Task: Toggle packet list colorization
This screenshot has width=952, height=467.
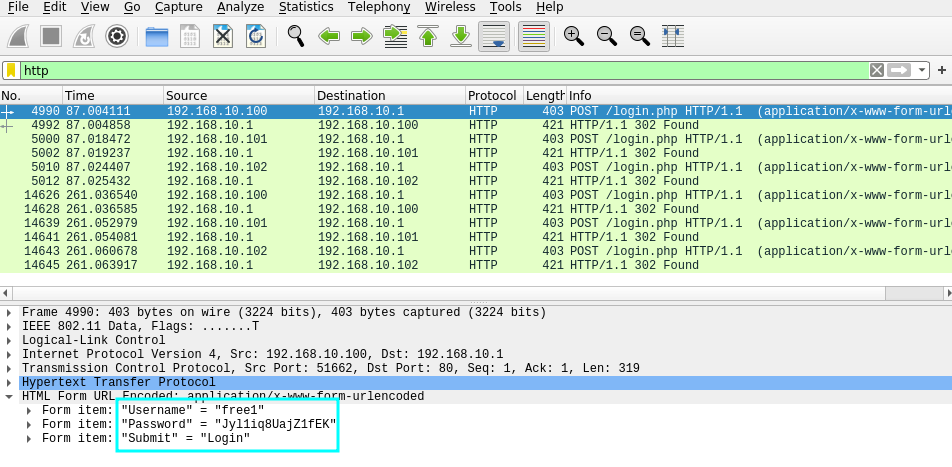Action: point(533,37)
